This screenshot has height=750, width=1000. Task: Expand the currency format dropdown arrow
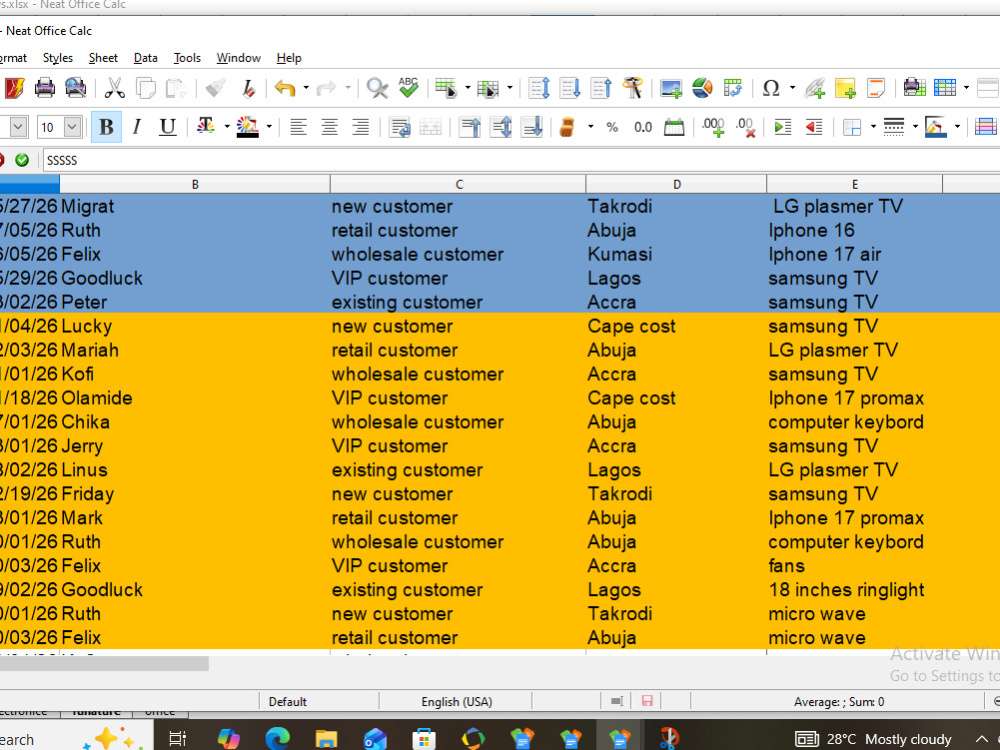pyautogui.click(x=591, y=127)
